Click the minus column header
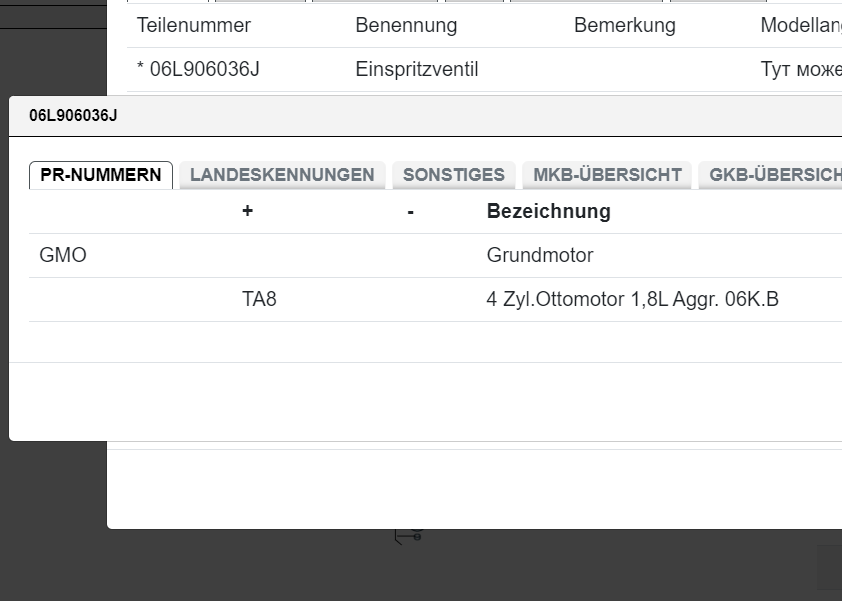The width and height of the screenshot is (842, 601). 411,211
